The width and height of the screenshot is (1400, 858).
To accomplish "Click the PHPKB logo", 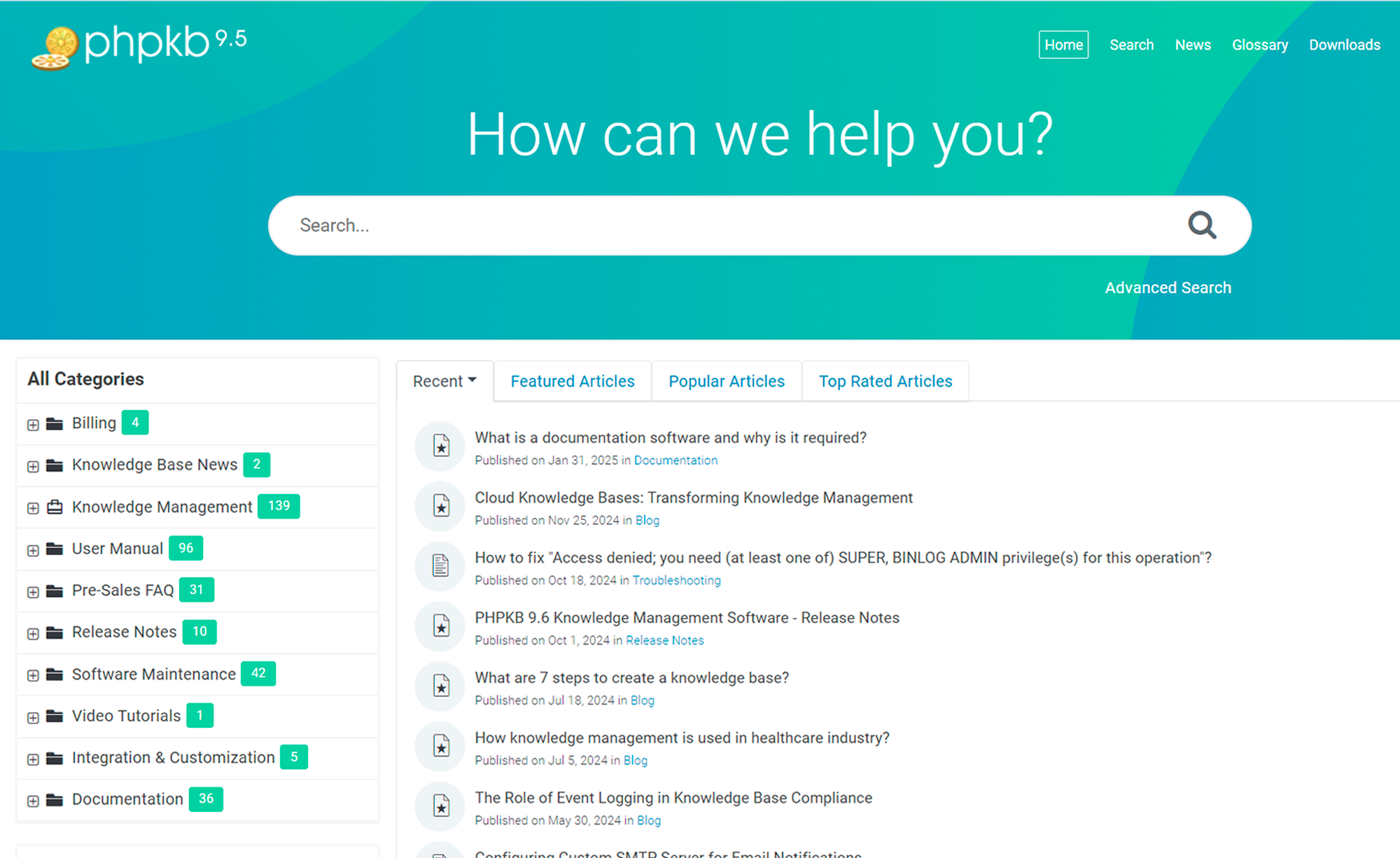I will click(139, 46).
